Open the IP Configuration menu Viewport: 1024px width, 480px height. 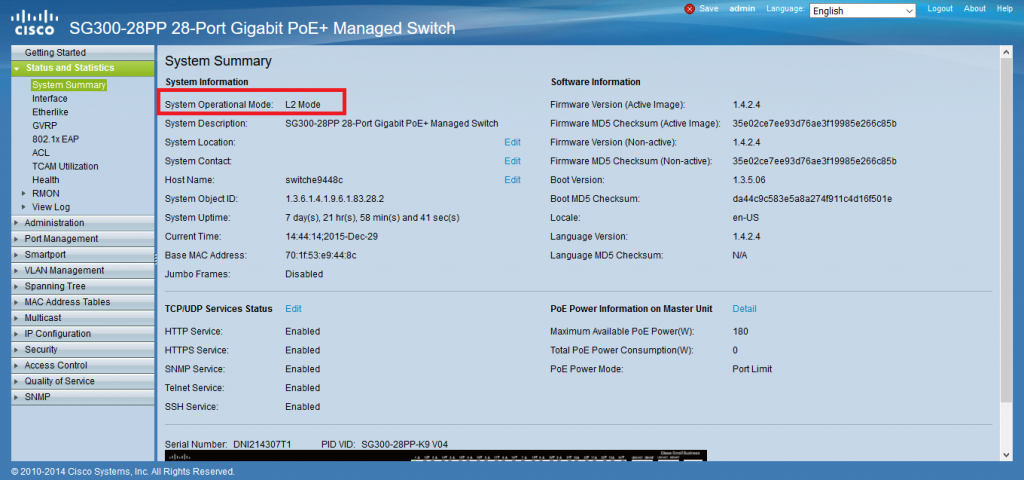(83, 334)
